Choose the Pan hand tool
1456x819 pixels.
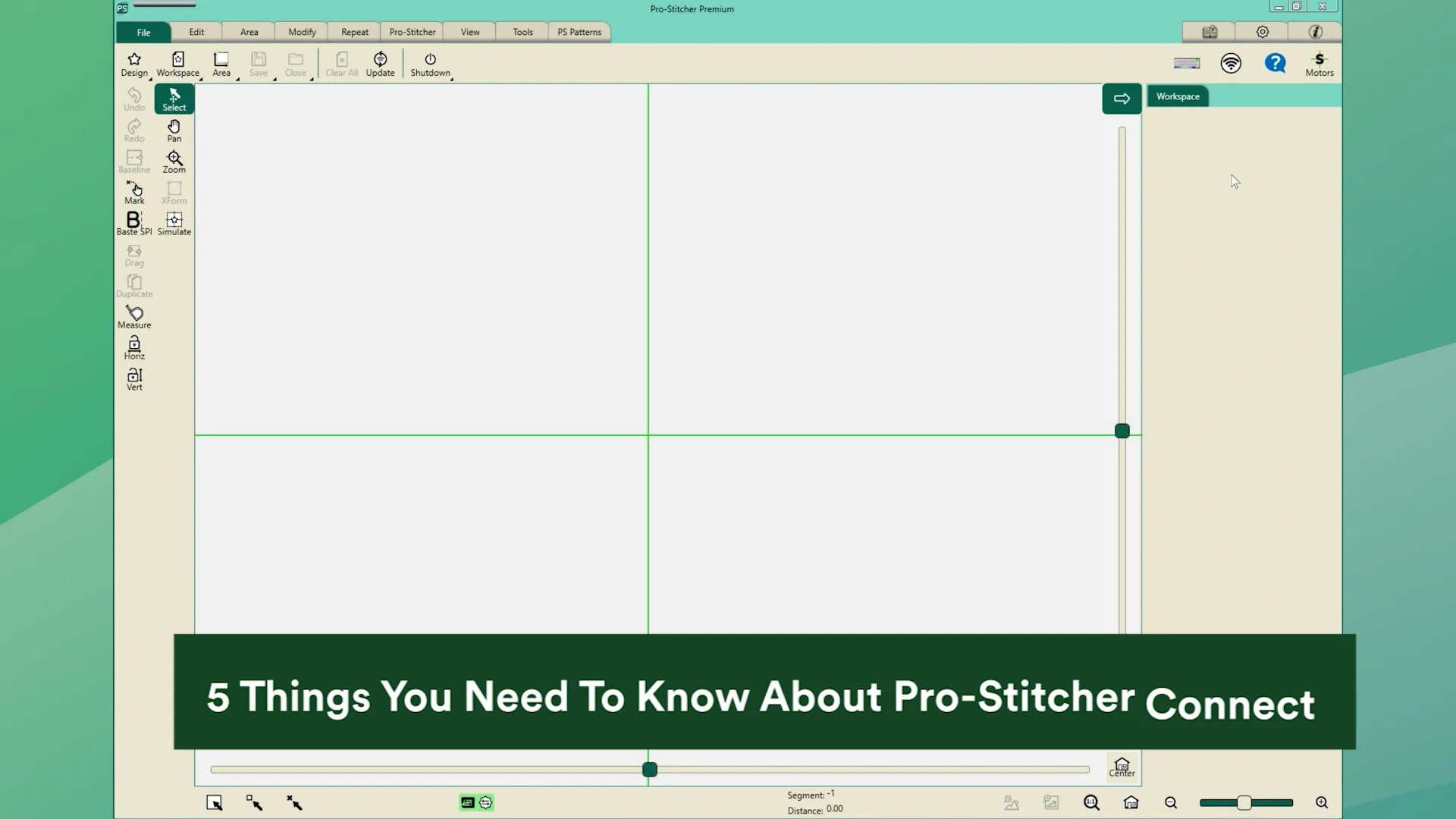coord(174,130)
